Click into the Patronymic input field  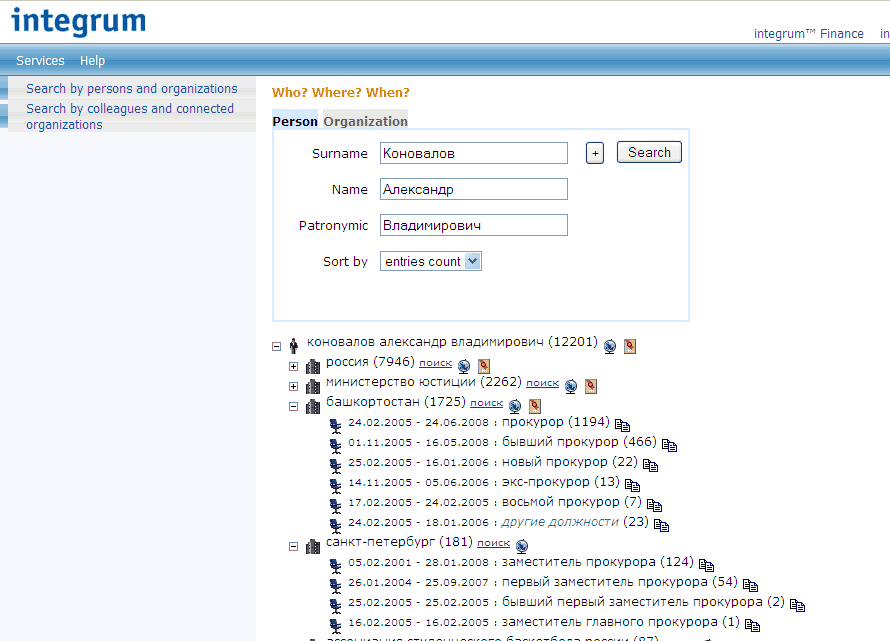tap(473, 225)
